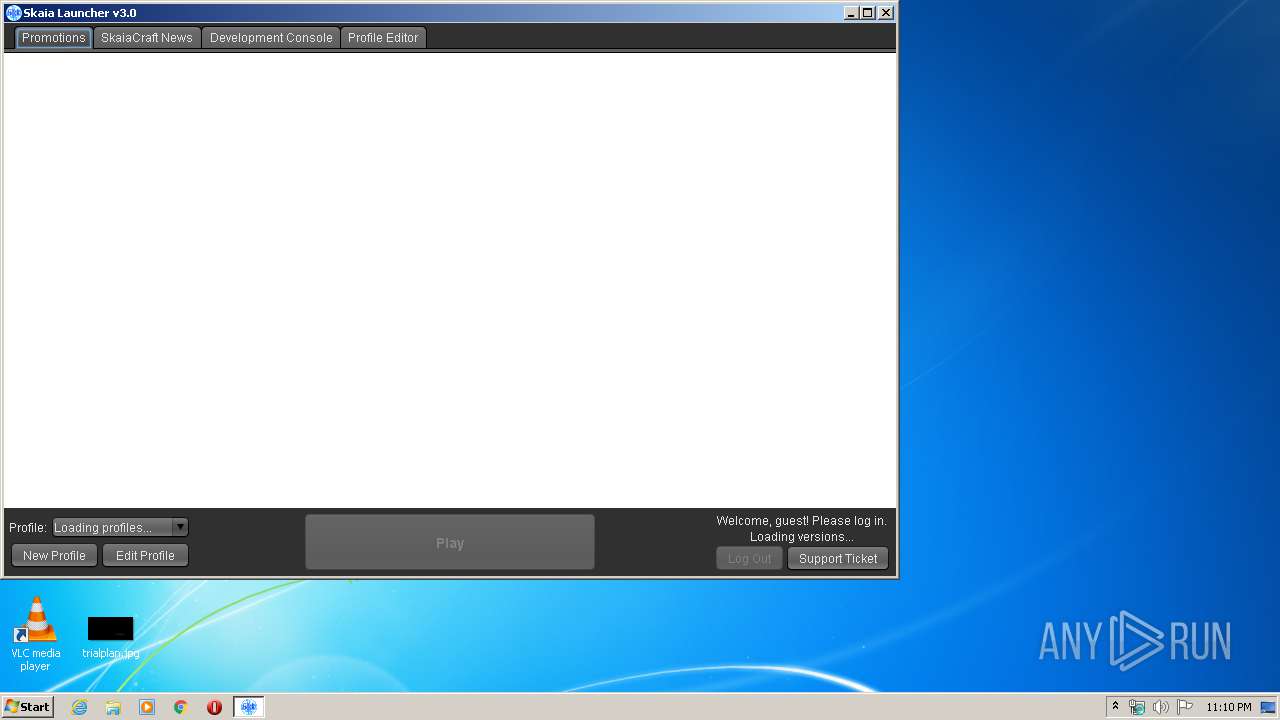Open the SkaiaCraft News tab
This screenshot has height=720, width=1280.
[x=147, y=38]
